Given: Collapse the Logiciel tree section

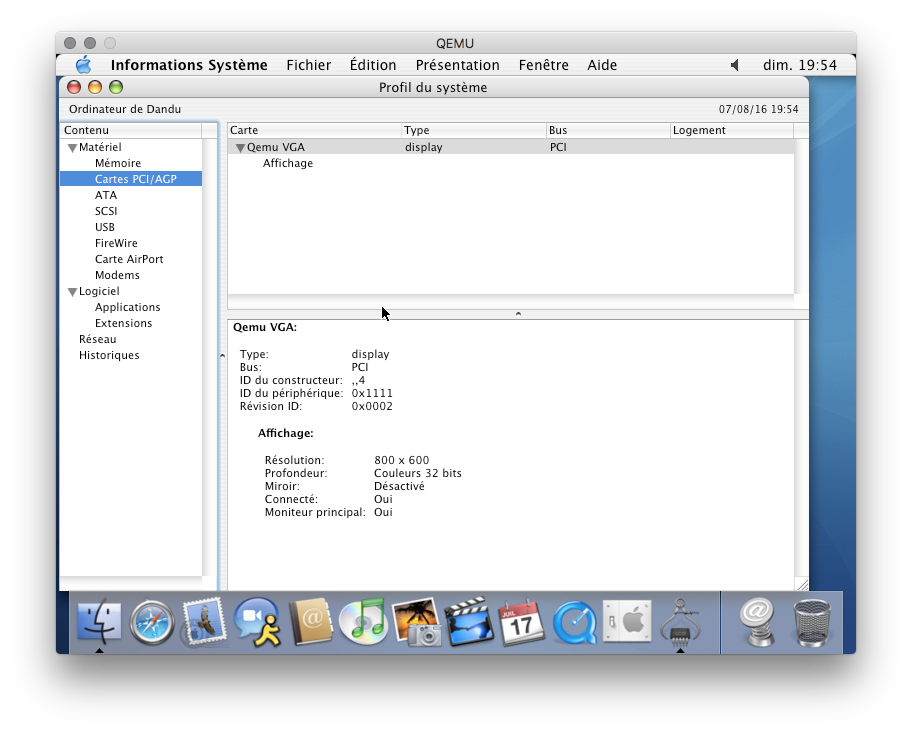Looking at the screenshot, I should click(72, 291).
